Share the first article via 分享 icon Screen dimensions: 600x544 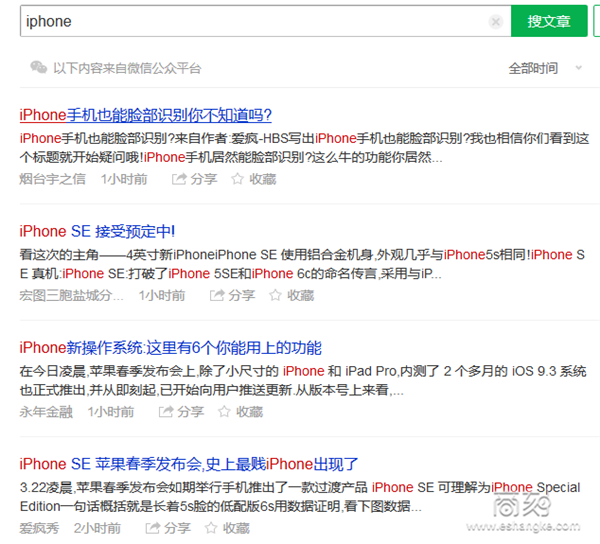195,179
